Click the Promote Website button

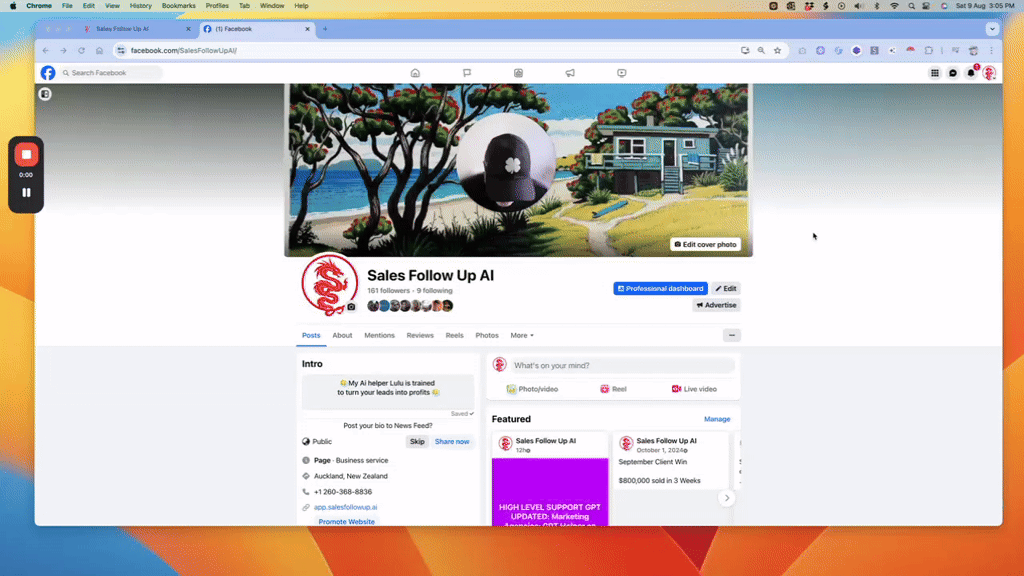point(347,522)
